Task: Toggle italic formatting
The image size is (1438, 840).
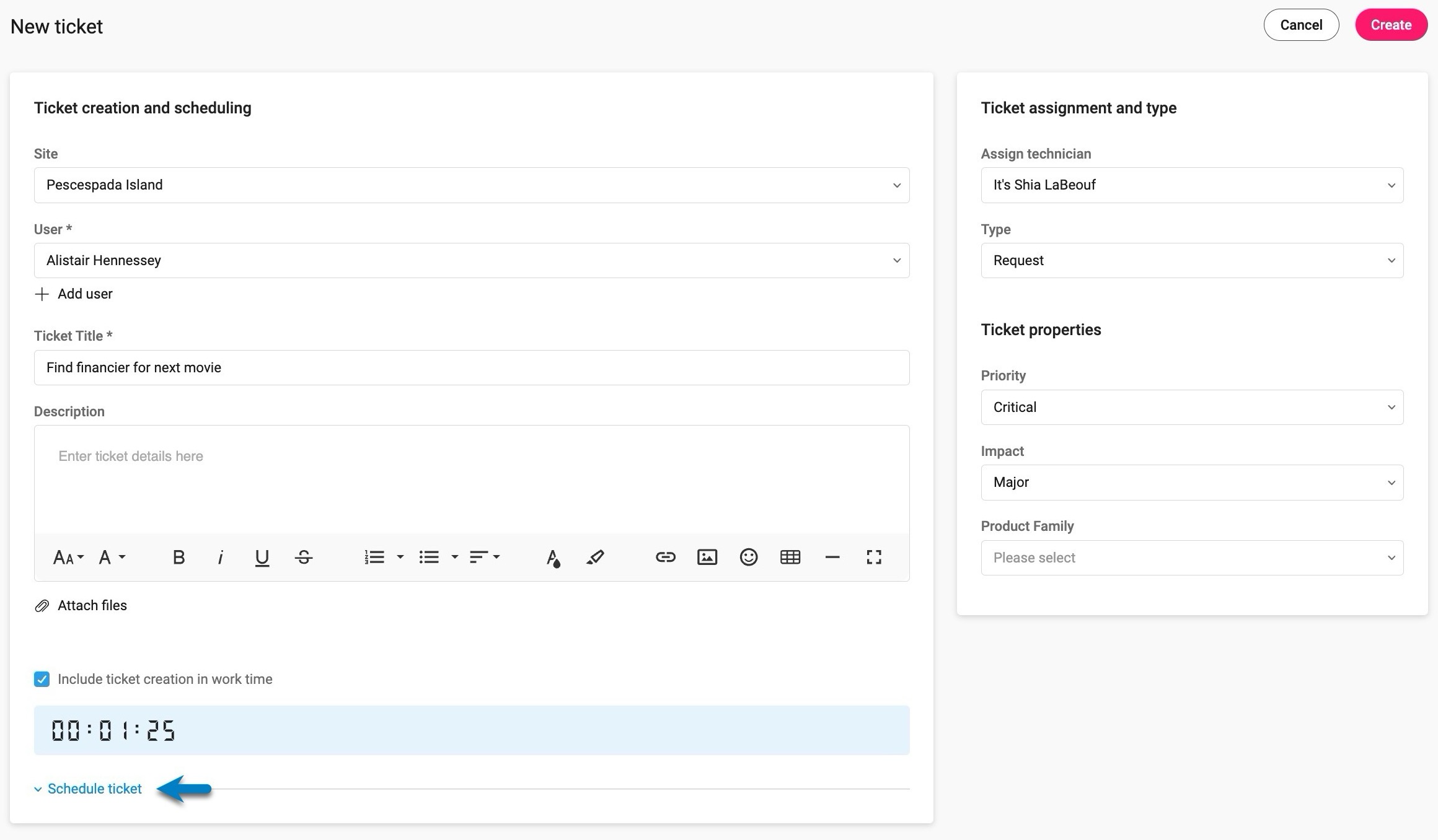Action: 220,558
